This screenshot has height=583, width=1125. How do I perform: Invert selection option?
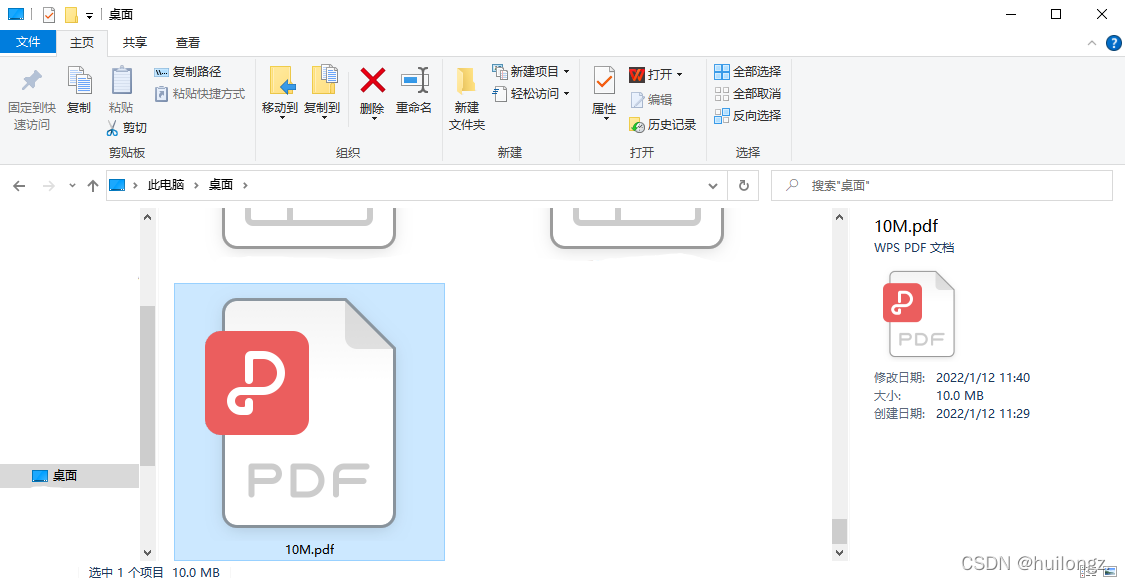coord(748,115)
